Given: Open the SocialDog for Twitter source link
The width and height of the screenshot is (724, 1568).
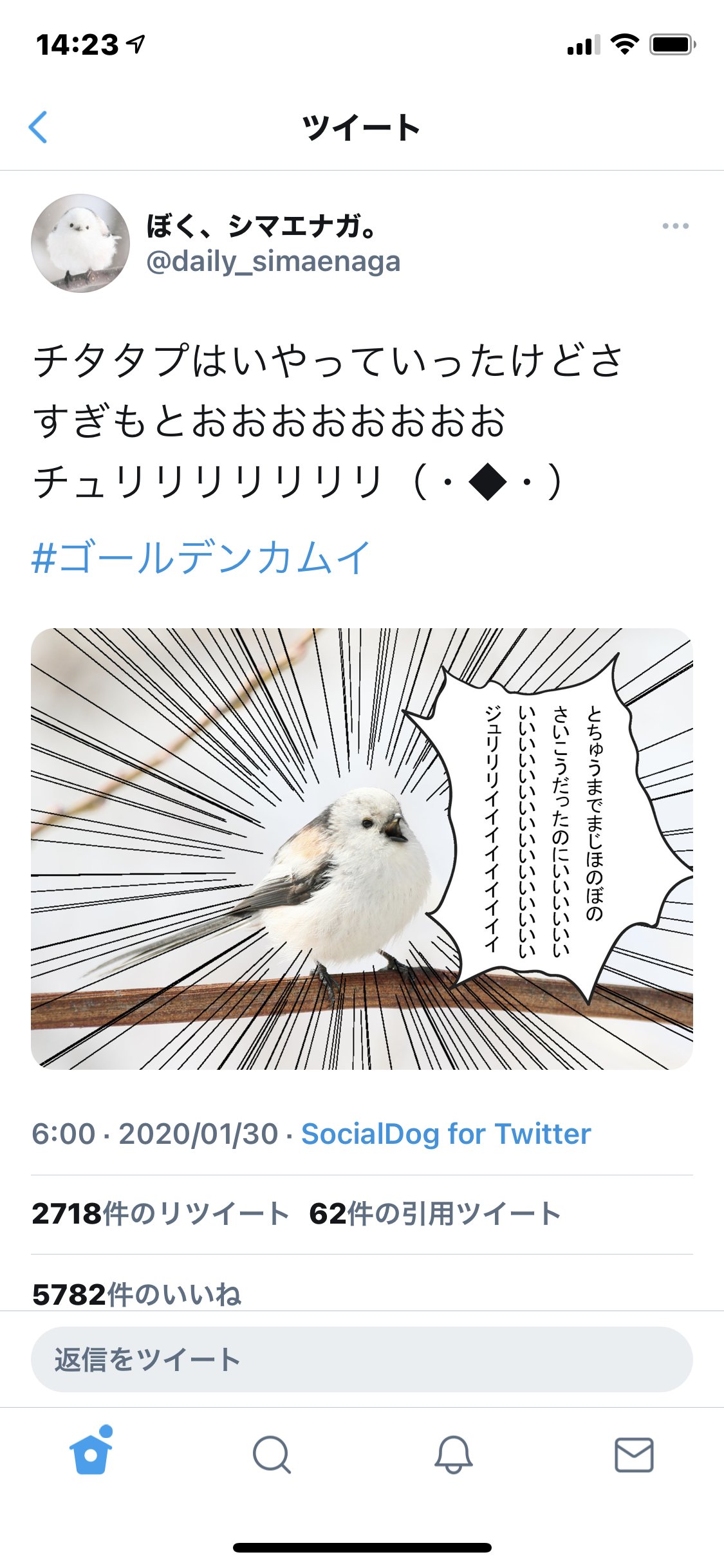Looking at the screenshot, I should tap(446, 1134).
